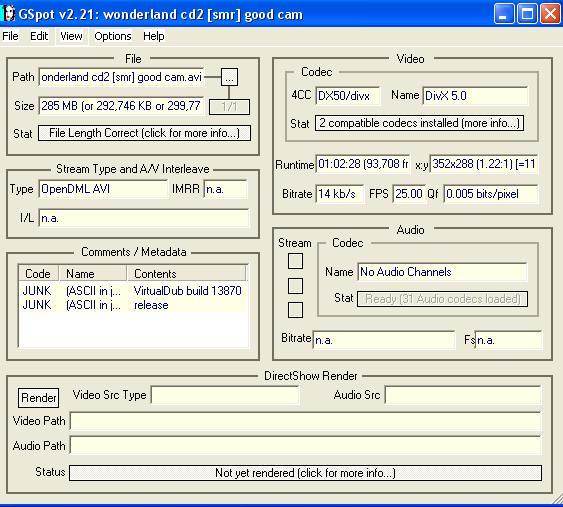Toggle the first audio Stream checkbox
Viewport: 563px width, 507px height.
[295, 261]
